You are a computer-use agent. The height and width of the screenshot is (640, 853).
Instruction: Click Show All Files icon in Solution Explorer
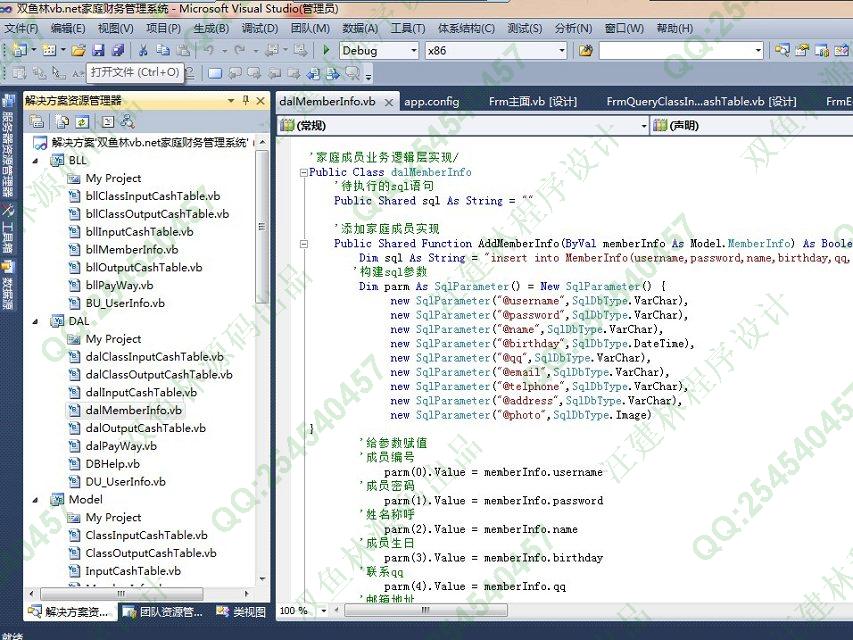[x=62, y=121]
